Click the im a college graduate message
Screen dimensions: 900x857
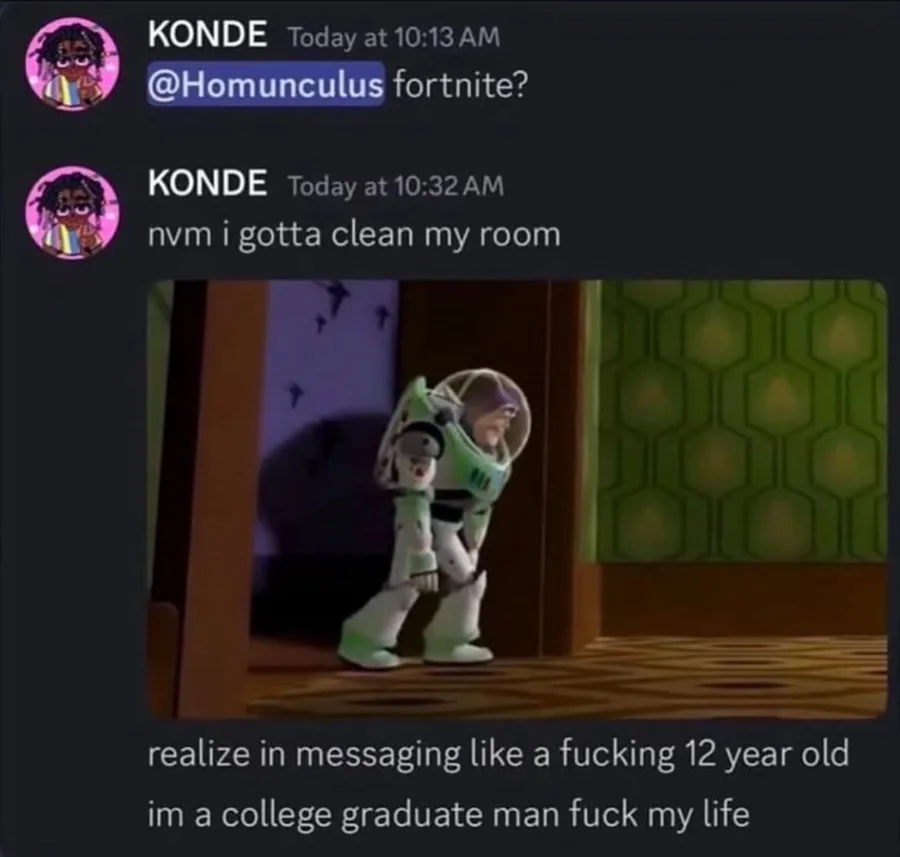click(449, 814)
